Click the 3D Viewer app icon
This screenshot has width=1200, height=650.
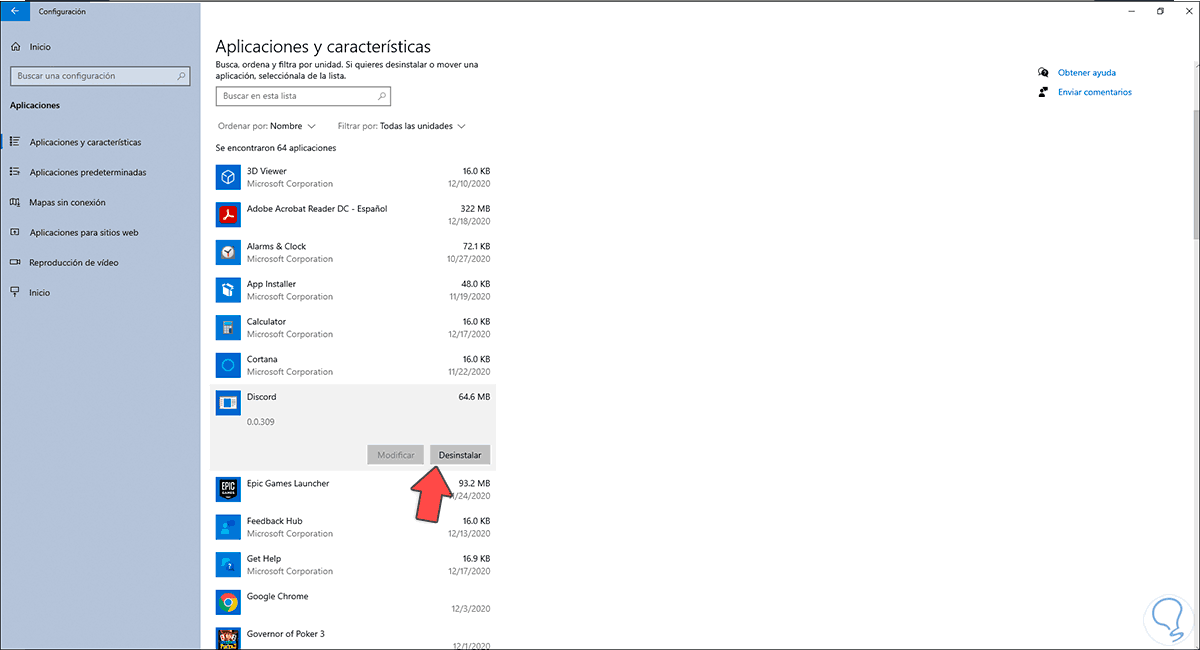(x=228, y=177)
